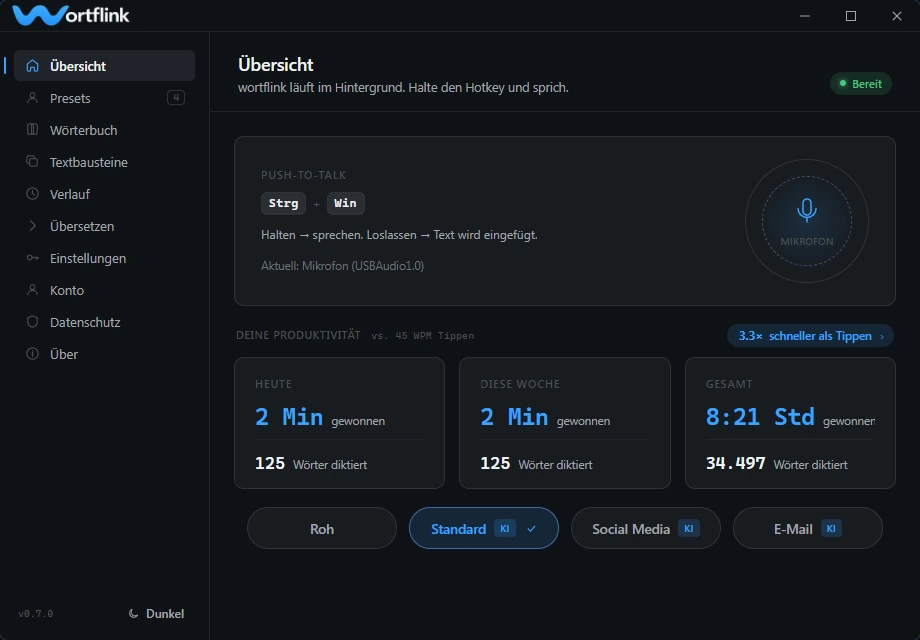This screenshot has height=640, width=920.
Task: Click the book icon beside Wörterbuch
Action: coord(32,130)
